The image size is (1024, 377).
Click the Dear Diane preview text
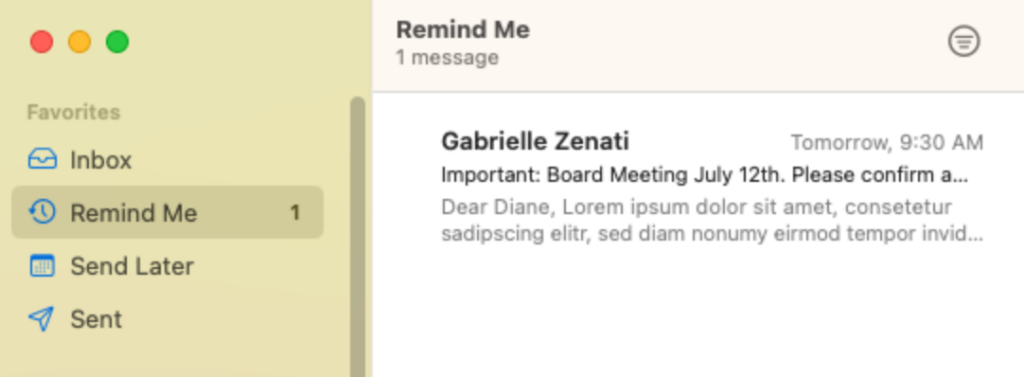click(x=712, y=220)
